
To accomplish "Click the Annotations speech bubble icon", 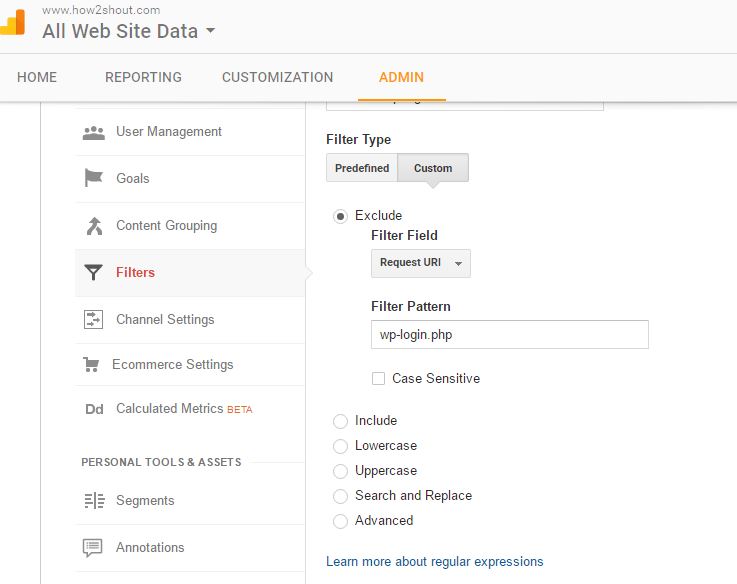I will (x=92, y=548).
